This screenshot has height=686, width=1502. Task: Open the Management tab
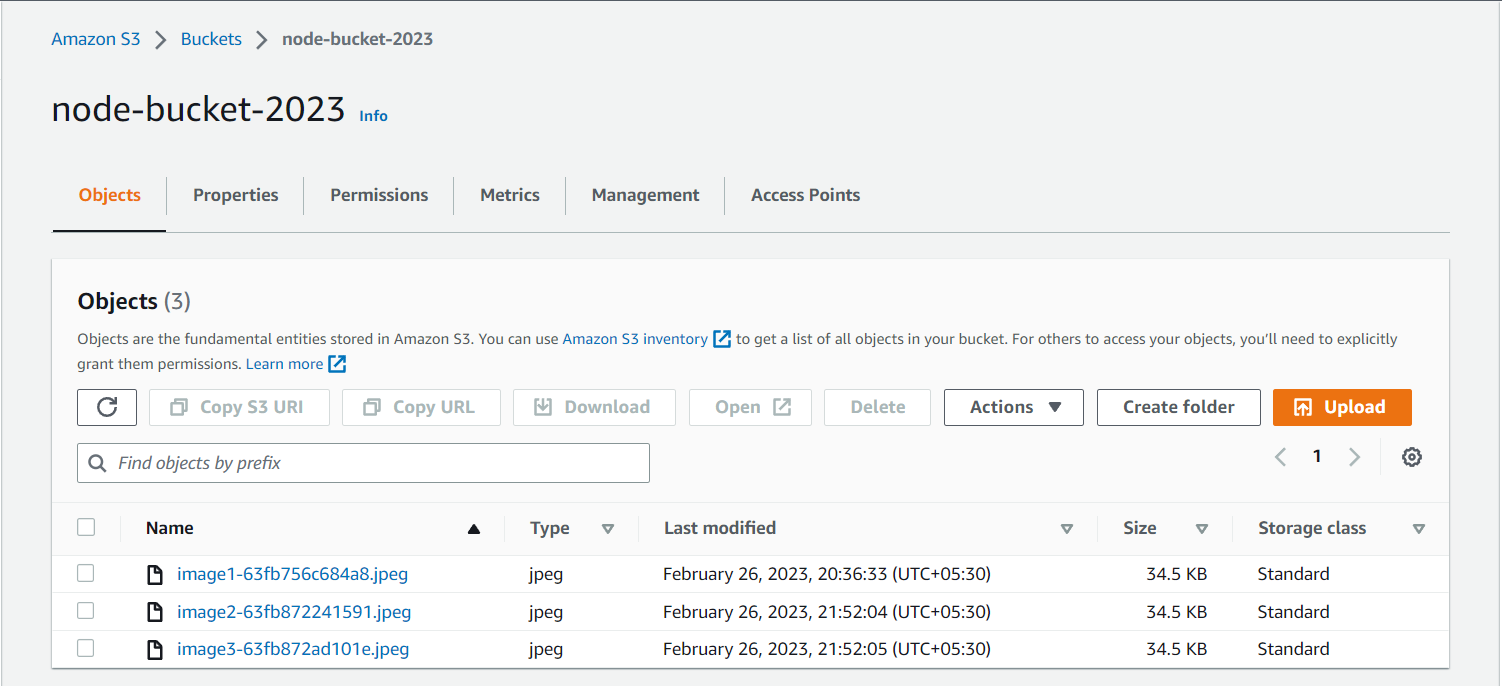tap(646, 195)
